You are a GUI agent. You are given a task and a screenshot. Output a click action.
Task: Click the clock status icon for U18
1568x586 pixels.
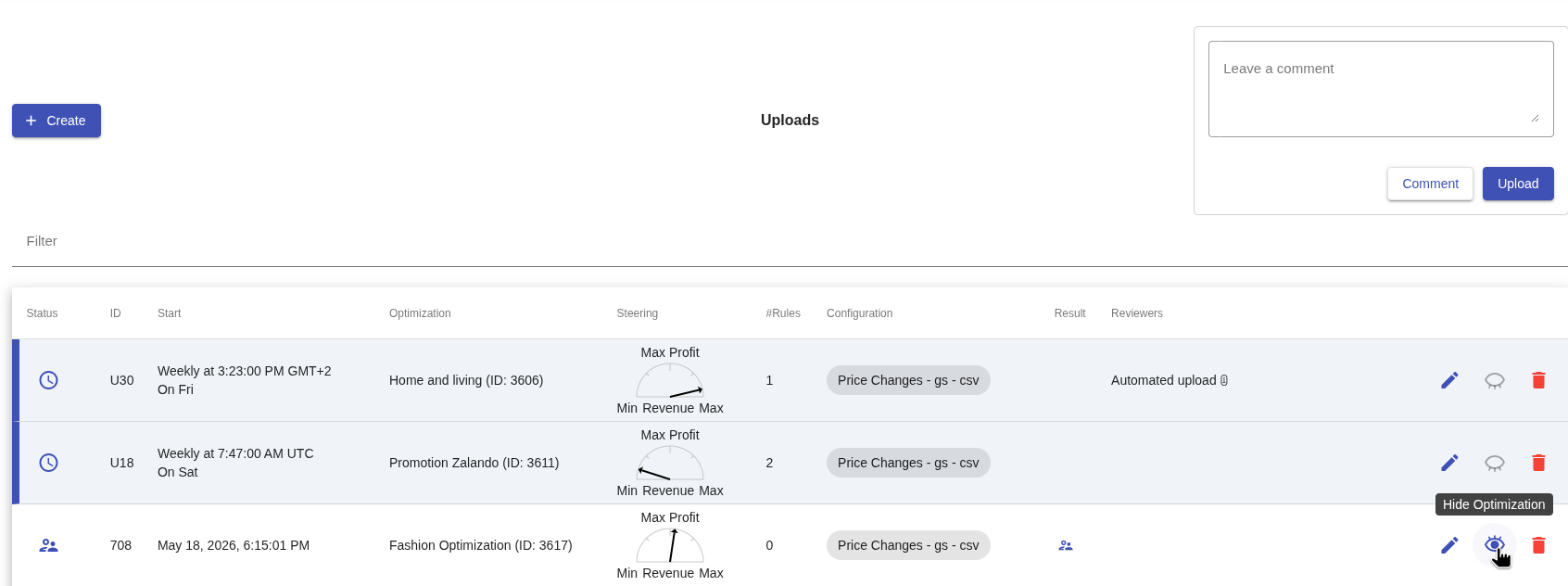[49, 463]
